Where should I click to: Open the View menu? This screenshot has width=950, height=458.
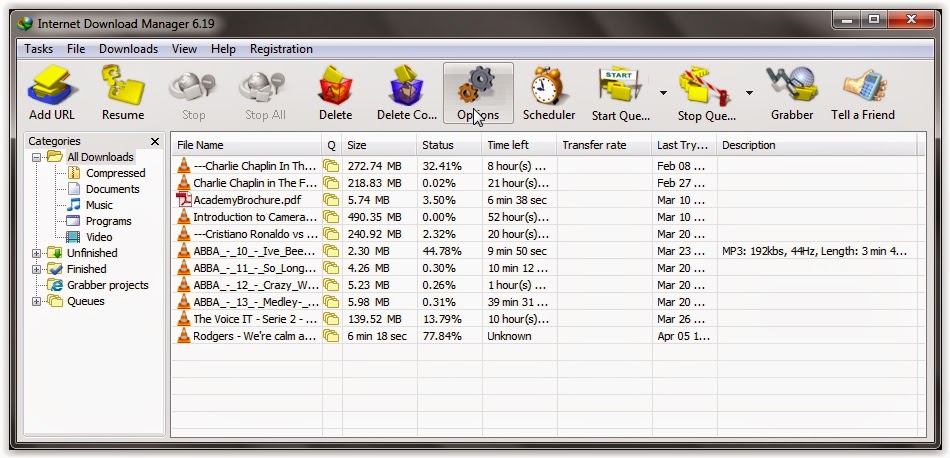click(184, 49)
